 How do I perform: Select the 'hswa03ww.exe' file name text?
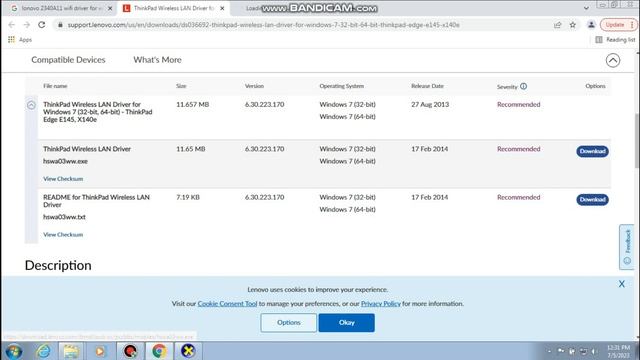65,161
